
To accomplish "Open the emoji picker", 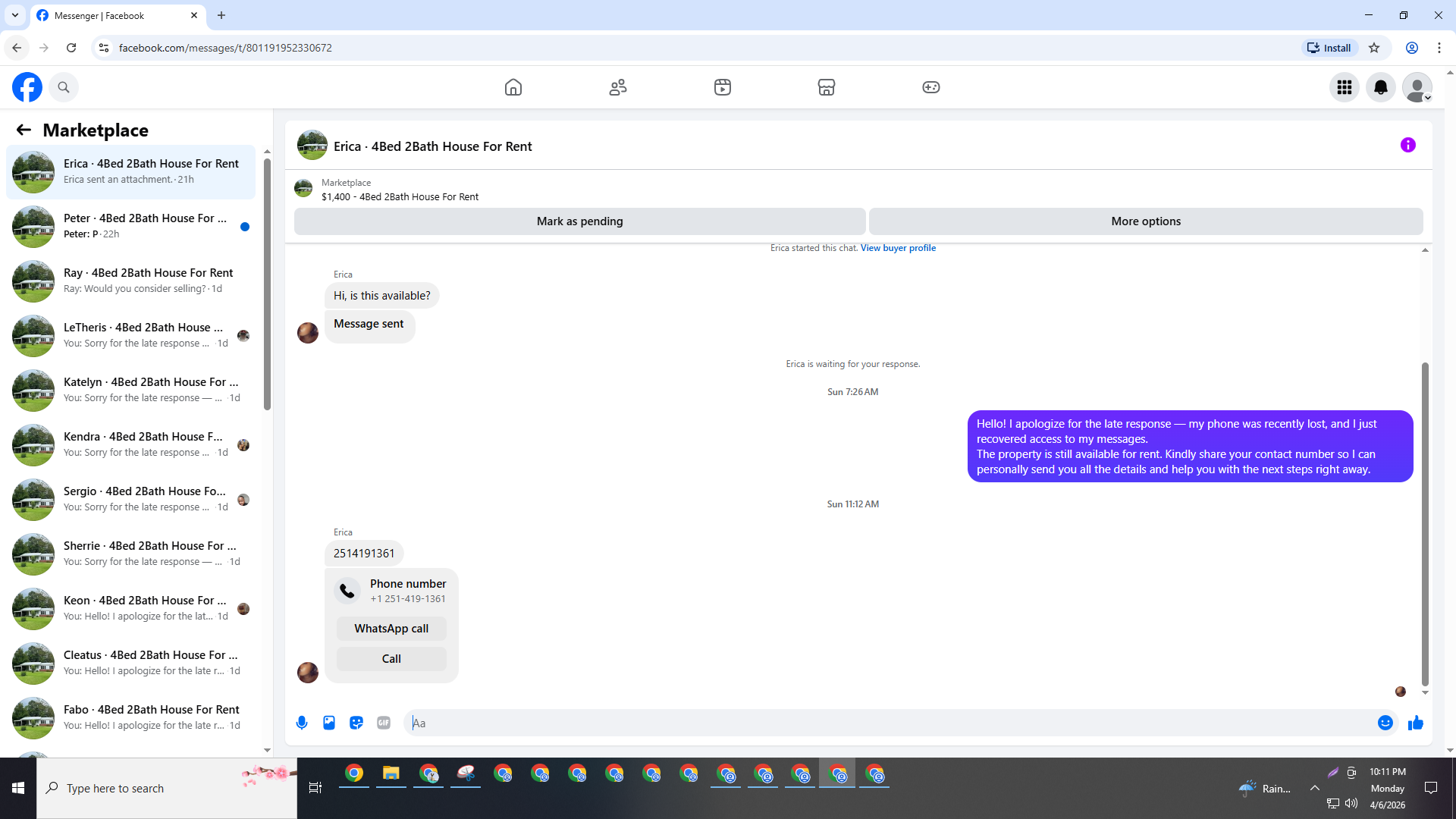I will coord(1385,723).
